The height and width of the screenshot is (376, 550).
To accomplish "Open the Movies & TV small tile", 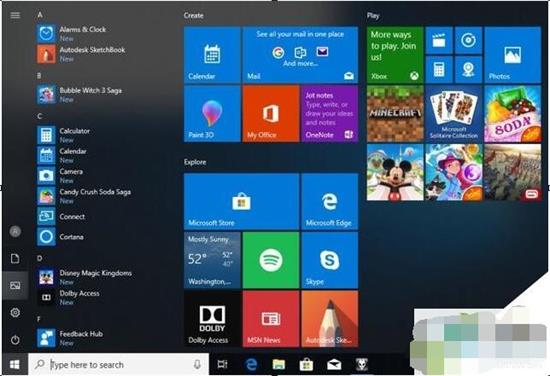I will click(x=439, y=40).
